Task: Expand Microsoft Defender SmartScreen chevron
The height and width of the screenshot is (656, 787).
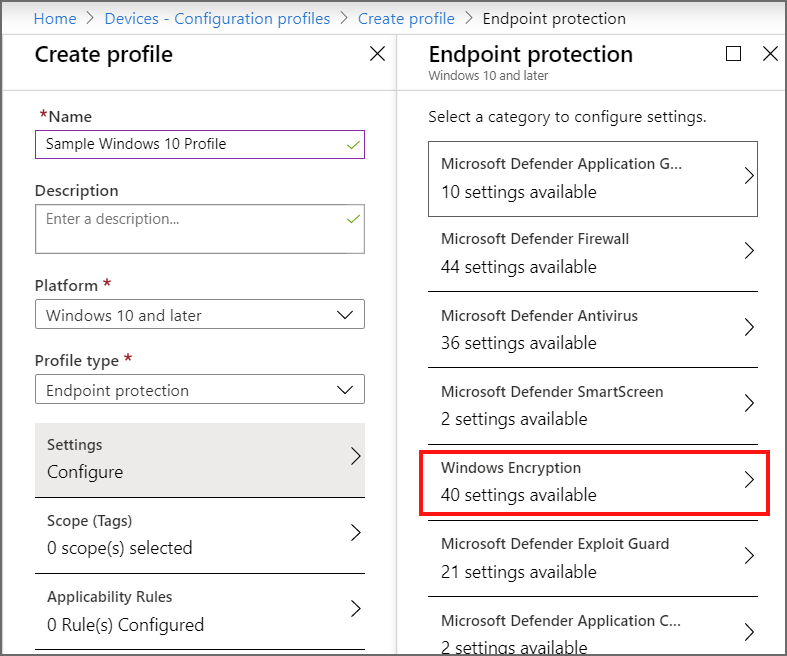Action: [x=749, y=404]
